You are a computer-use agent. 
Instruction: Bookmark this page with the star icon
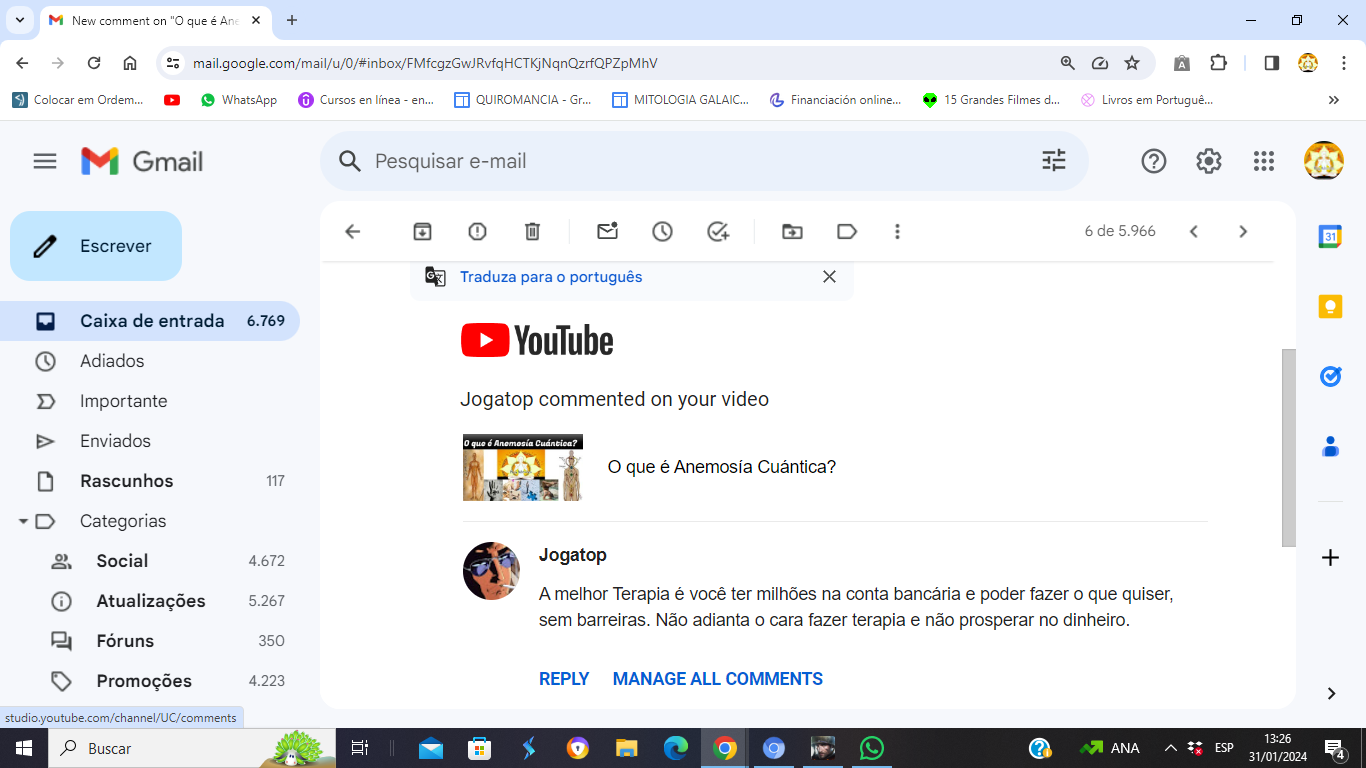(x=1132, y=63)
